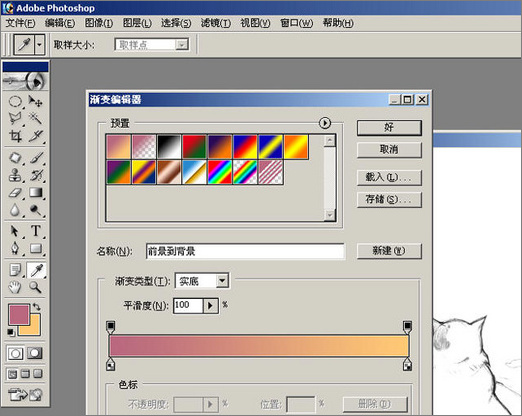Open the 编辑(E) menu

click(x=60, y=23)
